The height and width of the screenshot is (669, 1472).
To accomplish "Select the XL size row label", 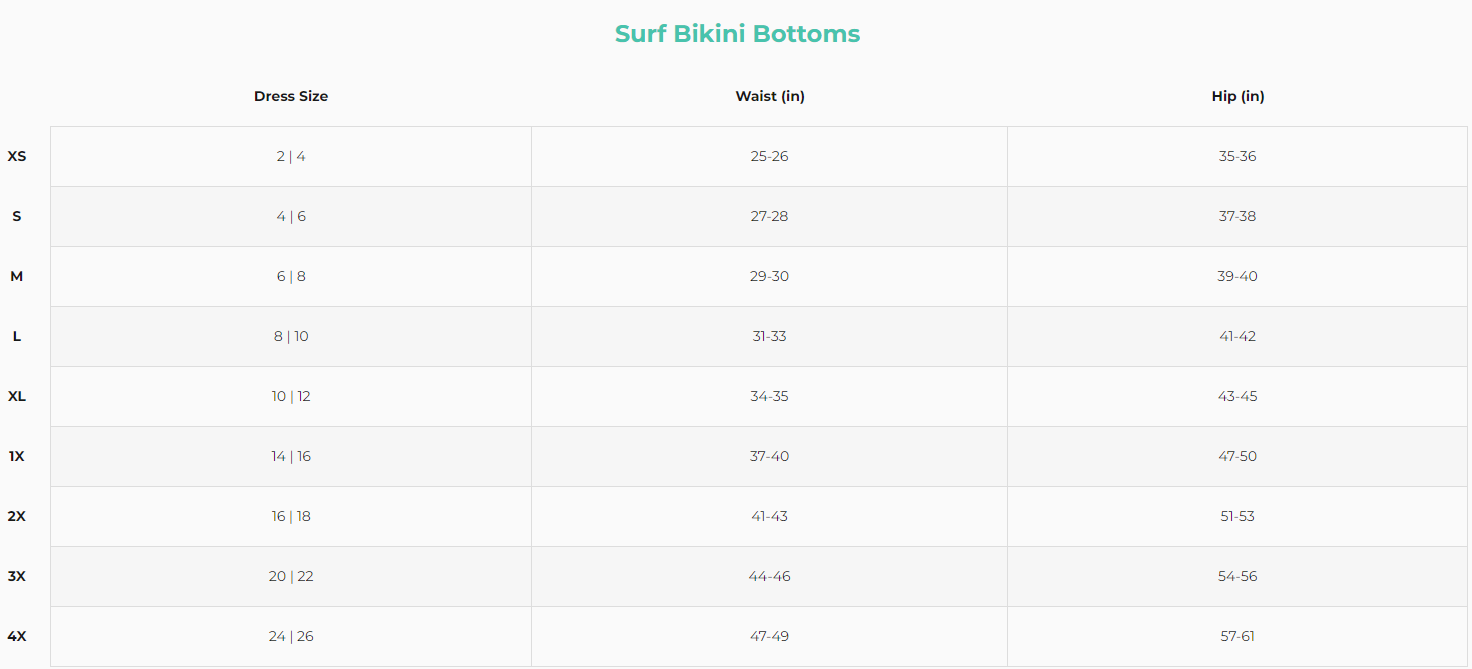I will click(17, 396).
